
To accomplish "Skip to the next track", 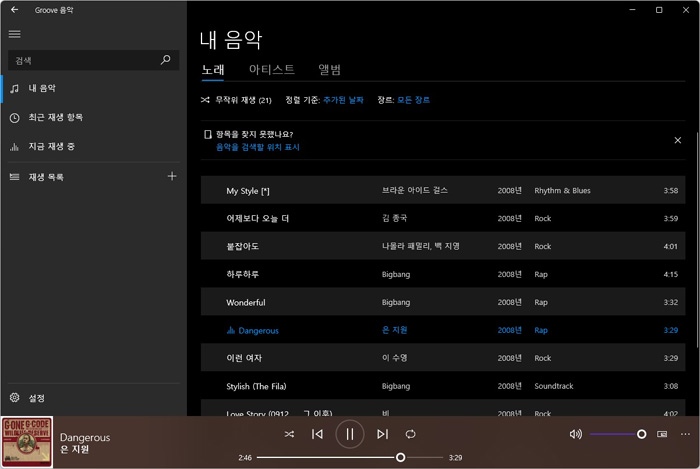I will coord(382,434).
